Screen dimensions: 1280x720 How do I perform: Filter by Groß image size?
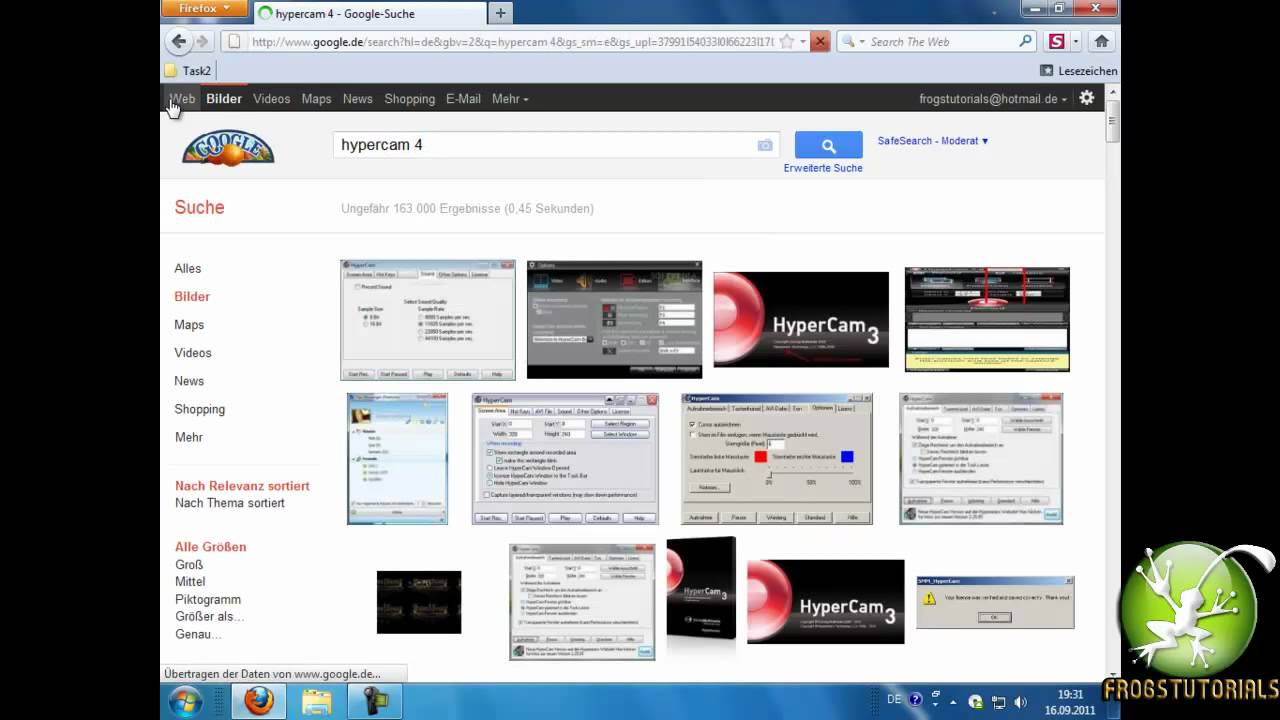coord(189,565)
